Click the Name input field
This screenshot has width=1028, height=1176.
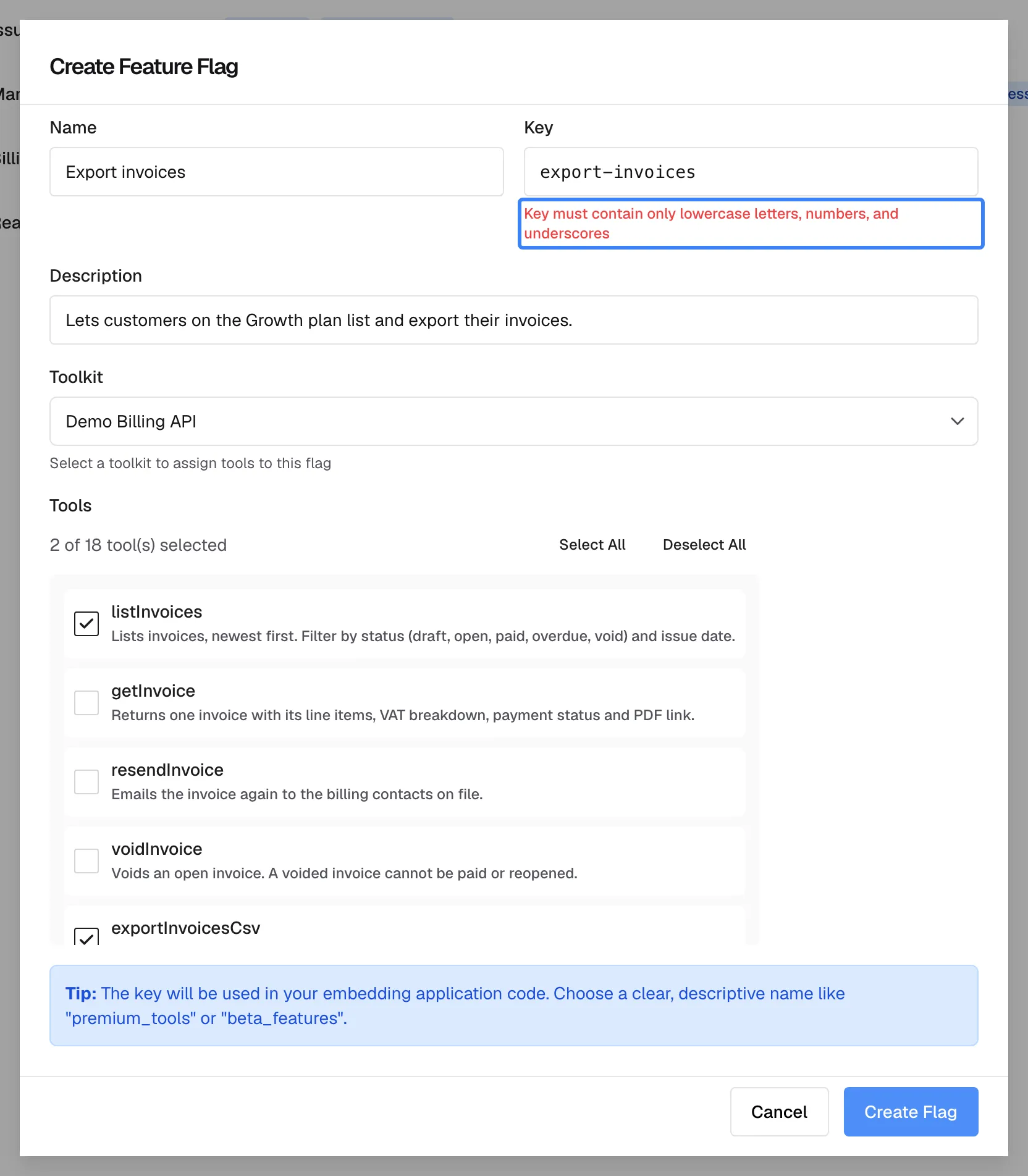[x=277, y=172]
